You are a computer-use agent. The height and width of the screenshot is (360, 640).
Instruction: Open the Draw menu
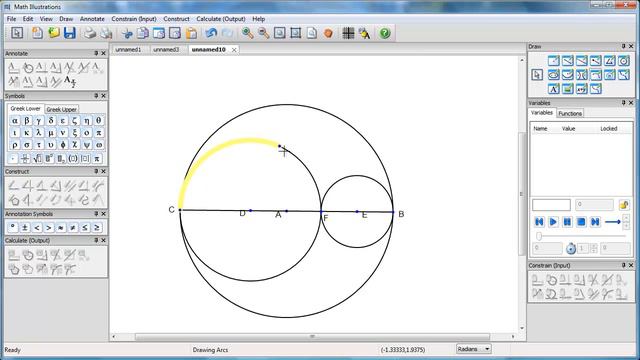tap(66, 19)
